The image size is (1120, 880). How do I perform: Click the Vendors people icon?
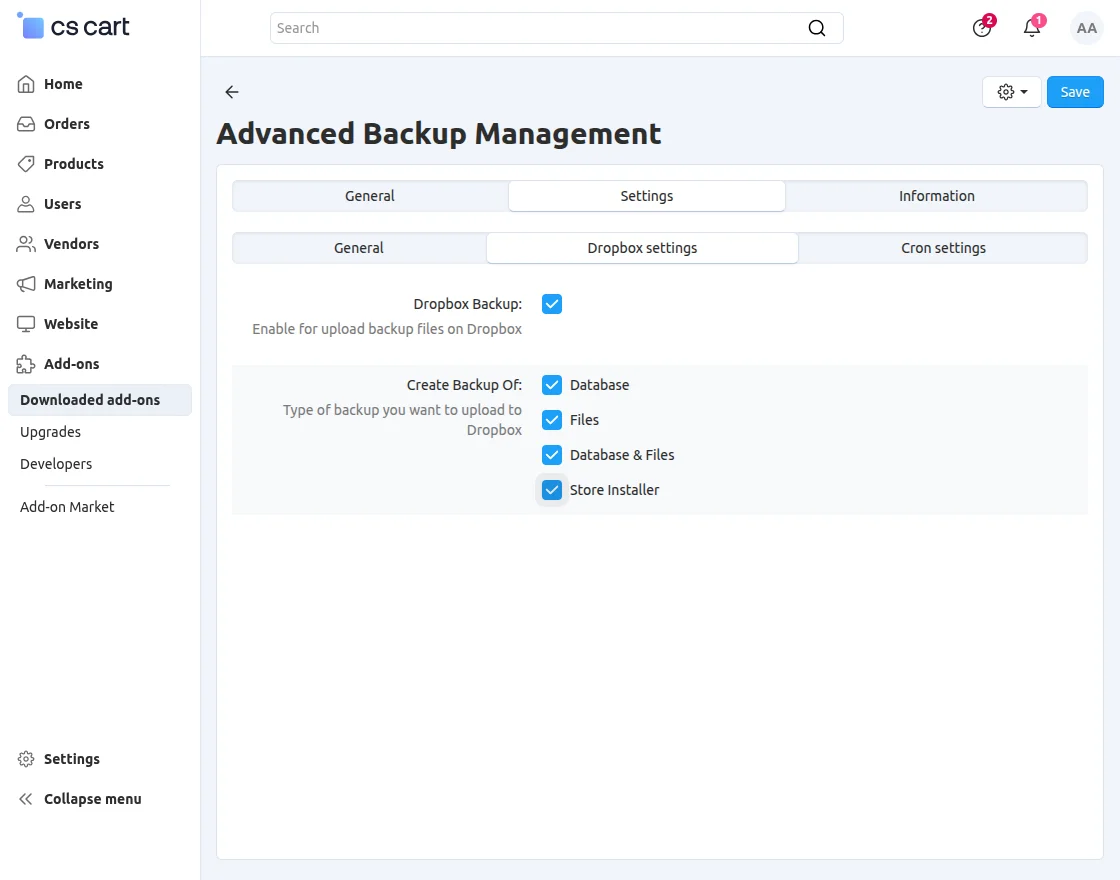(x=26, y=244)
